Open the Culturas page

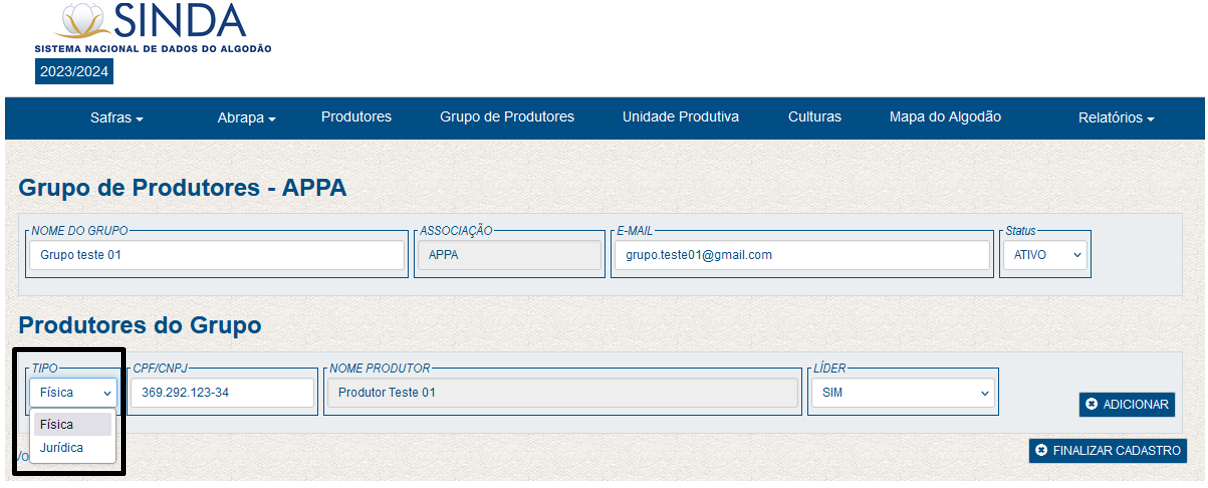click(x=814, y=117)
